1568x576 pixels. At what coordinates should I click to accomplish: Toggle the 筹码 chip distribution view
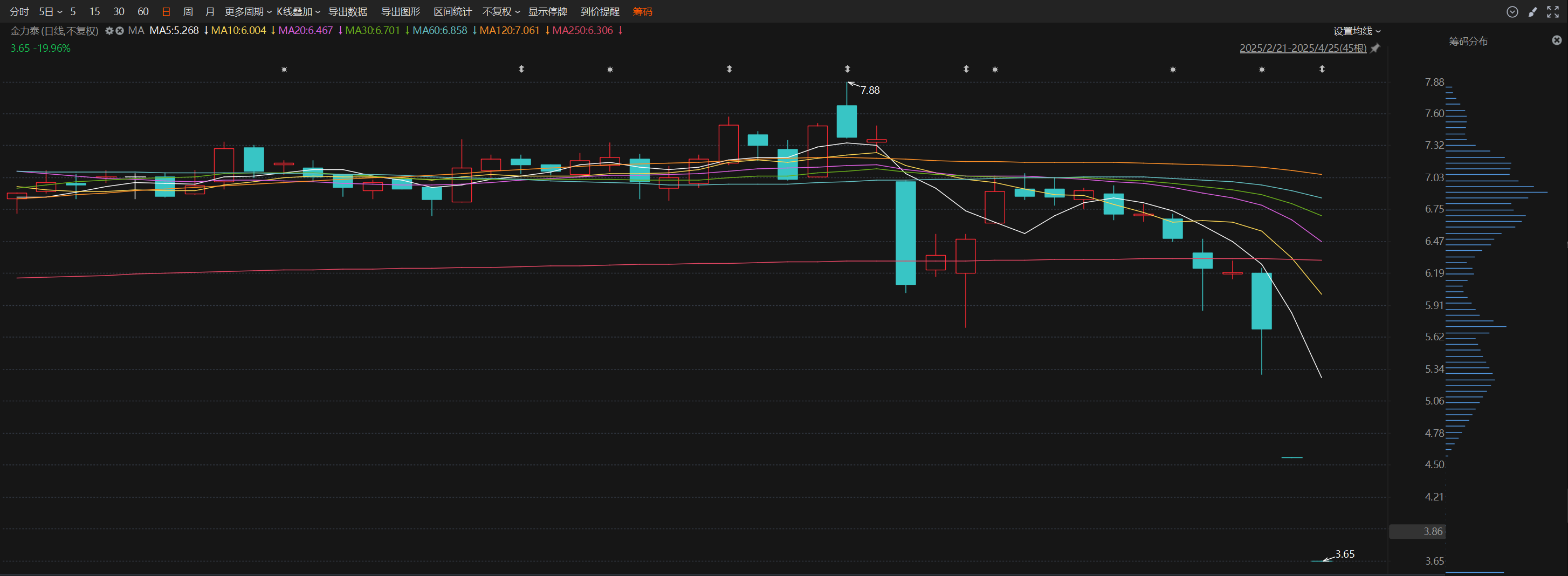tap(642, 11)
